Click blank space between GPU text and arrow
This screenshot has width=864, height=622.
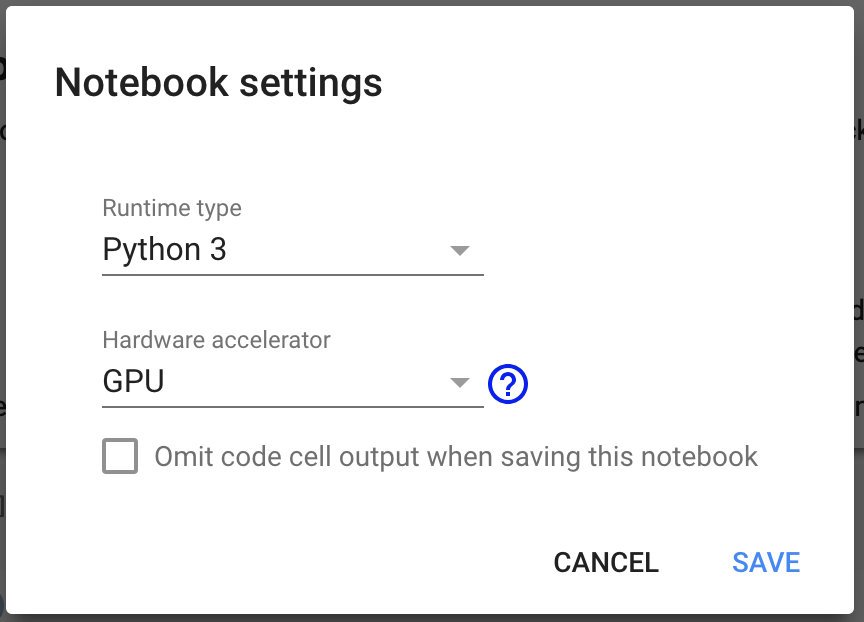coord(306,381)
